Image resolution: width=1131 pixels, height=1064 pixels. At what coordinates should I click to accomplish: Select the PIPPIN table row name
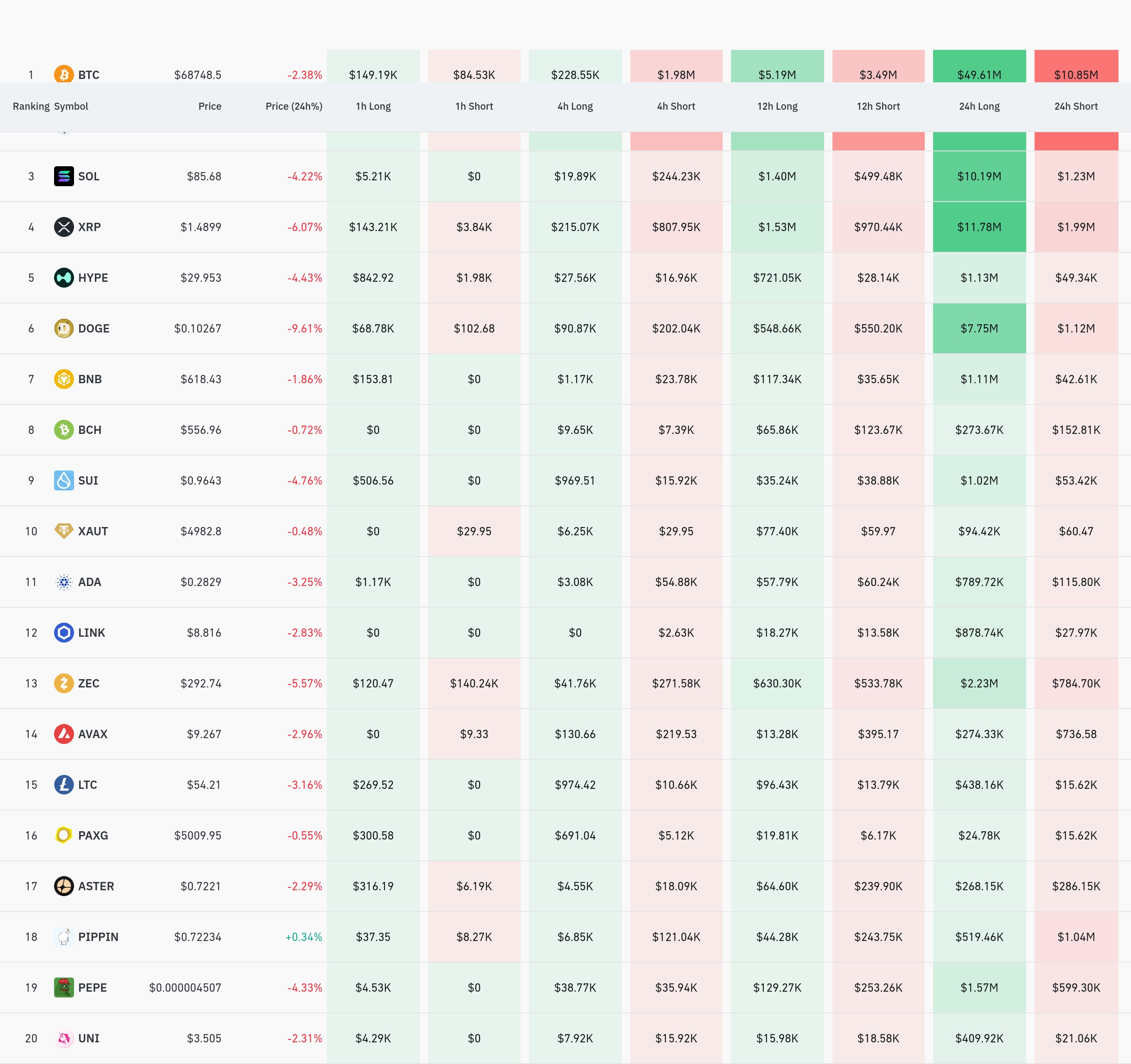point(99,937)
